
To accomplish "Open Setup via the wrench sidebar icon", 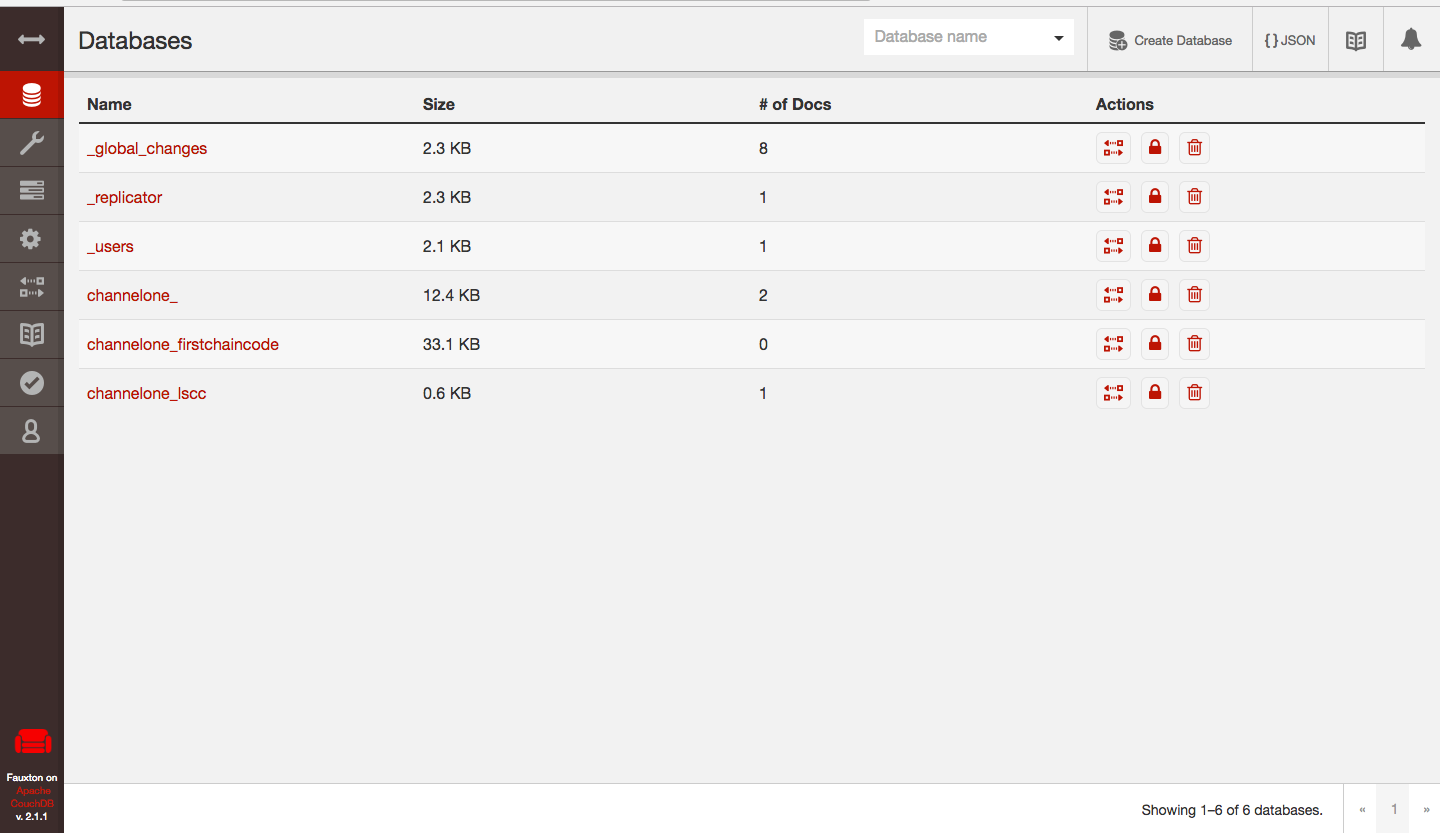I will (x=31, y=144).
